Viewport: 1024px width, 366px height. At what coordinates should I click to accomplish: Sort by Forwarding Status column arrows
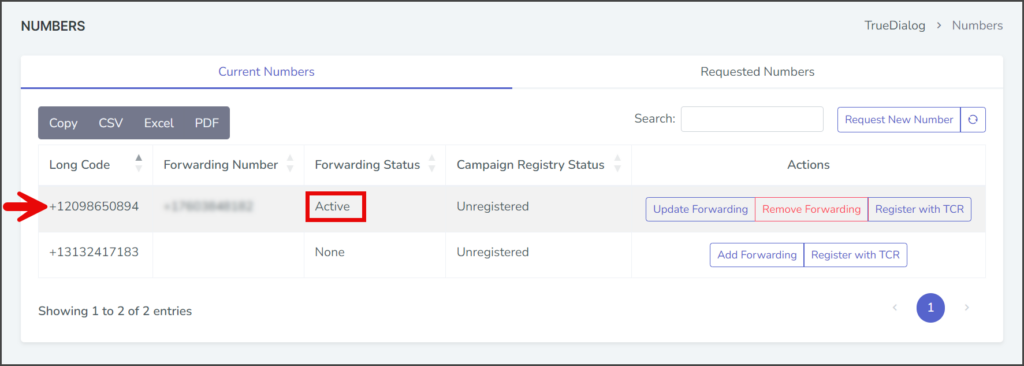coord(431,163)
